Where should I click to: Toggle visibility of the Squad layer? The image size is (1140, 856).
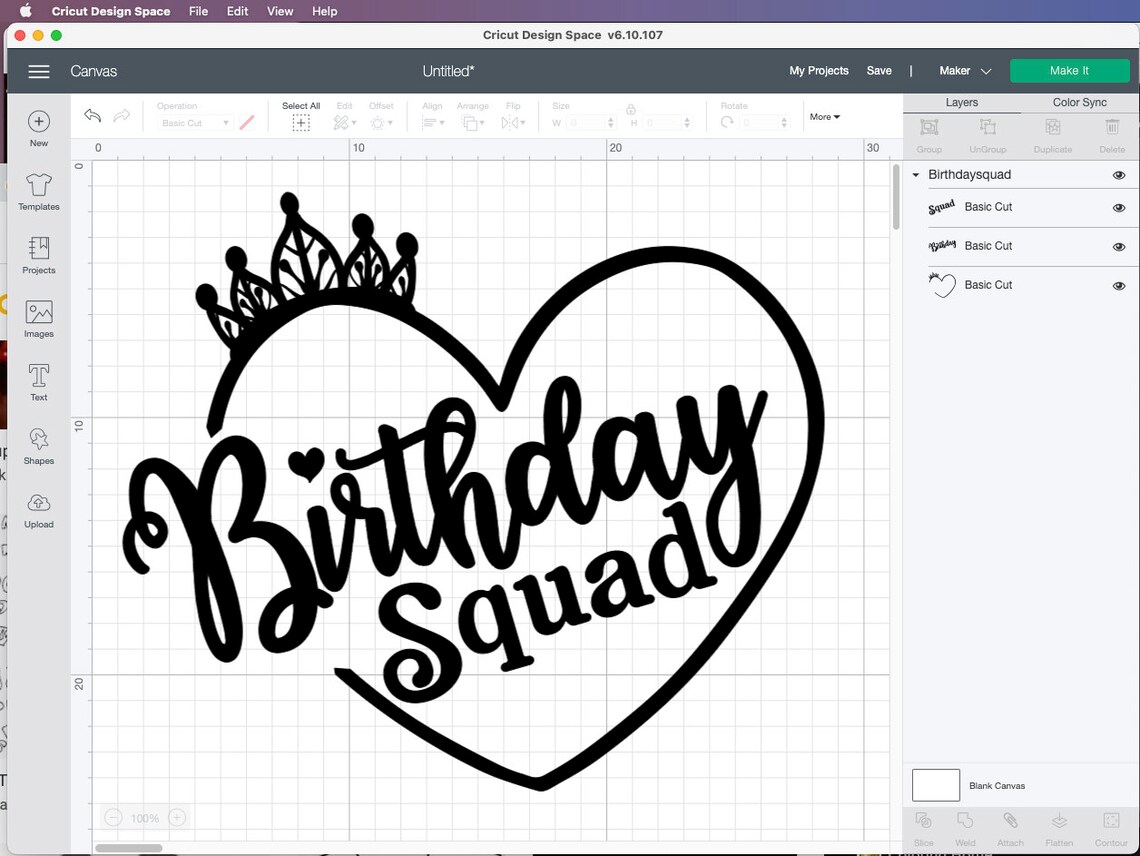[1119, 208]
